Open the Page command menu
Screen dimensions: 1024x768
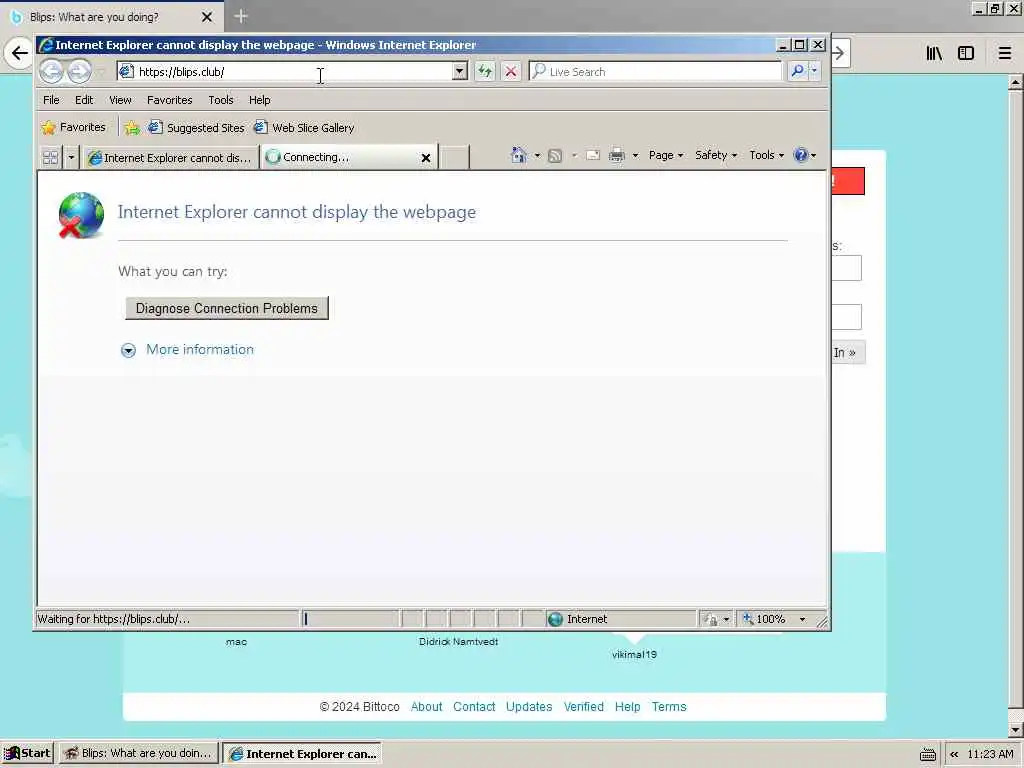pos(665,155)
